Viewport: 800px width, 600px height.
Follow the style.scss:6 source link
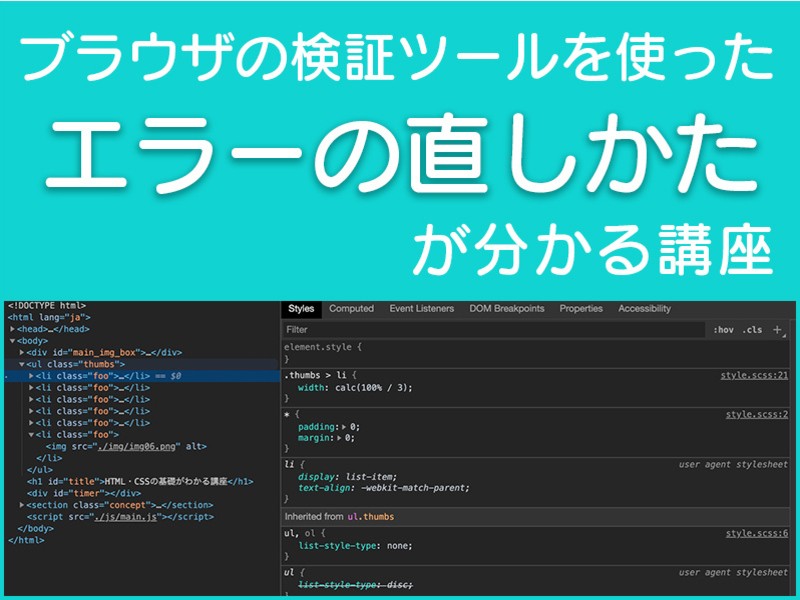(756, 534)
